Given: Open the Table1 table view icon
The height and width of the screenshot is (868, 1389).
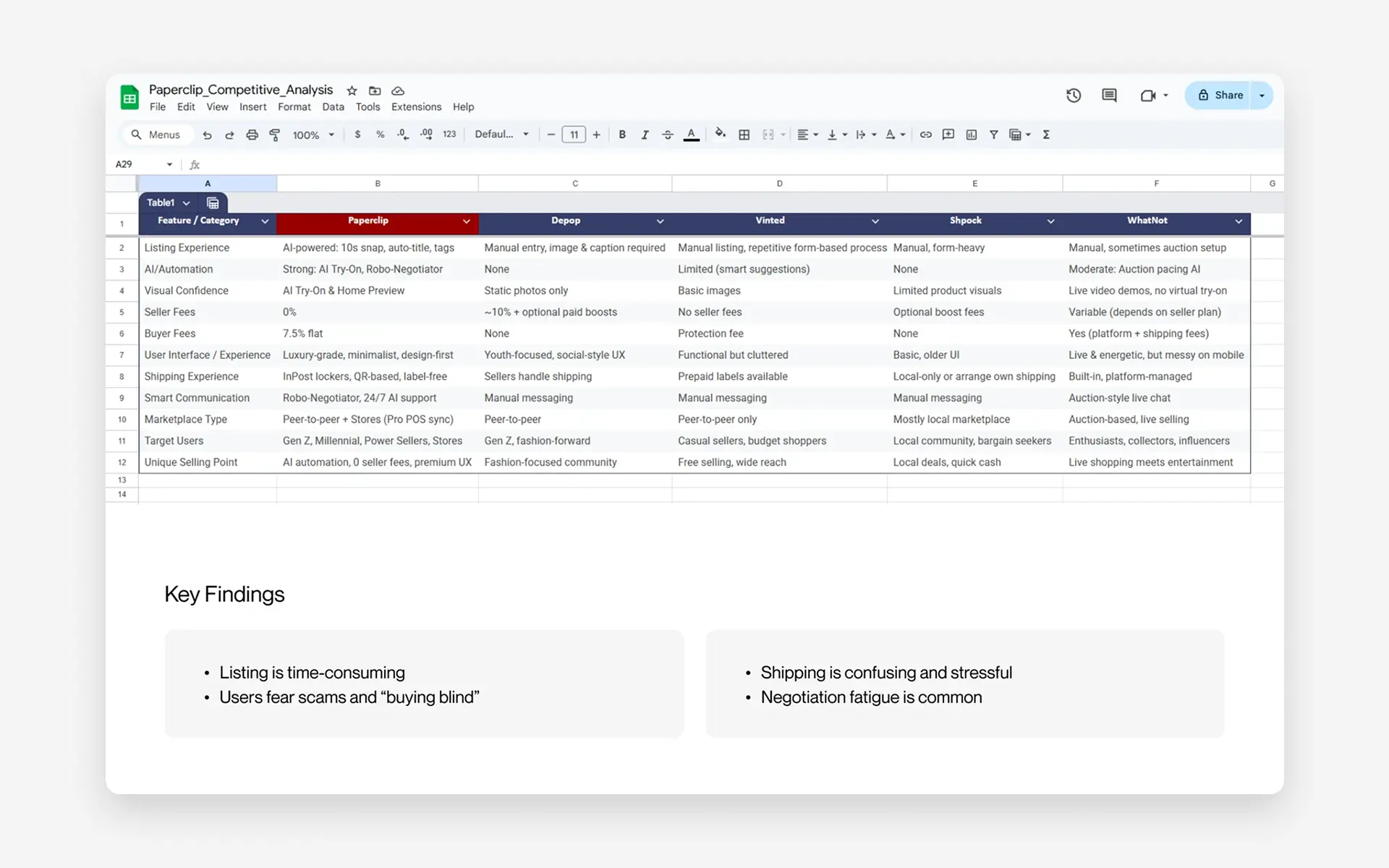Looking at the screenshot, I should coord(213,203).
